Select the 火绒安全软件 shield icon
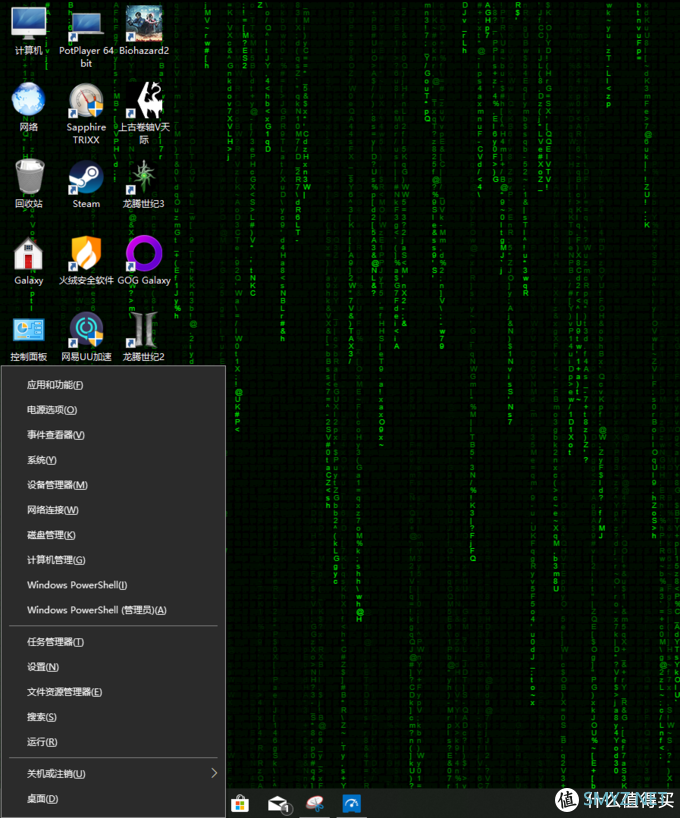The image size is (680, 818). click(86, 254)
